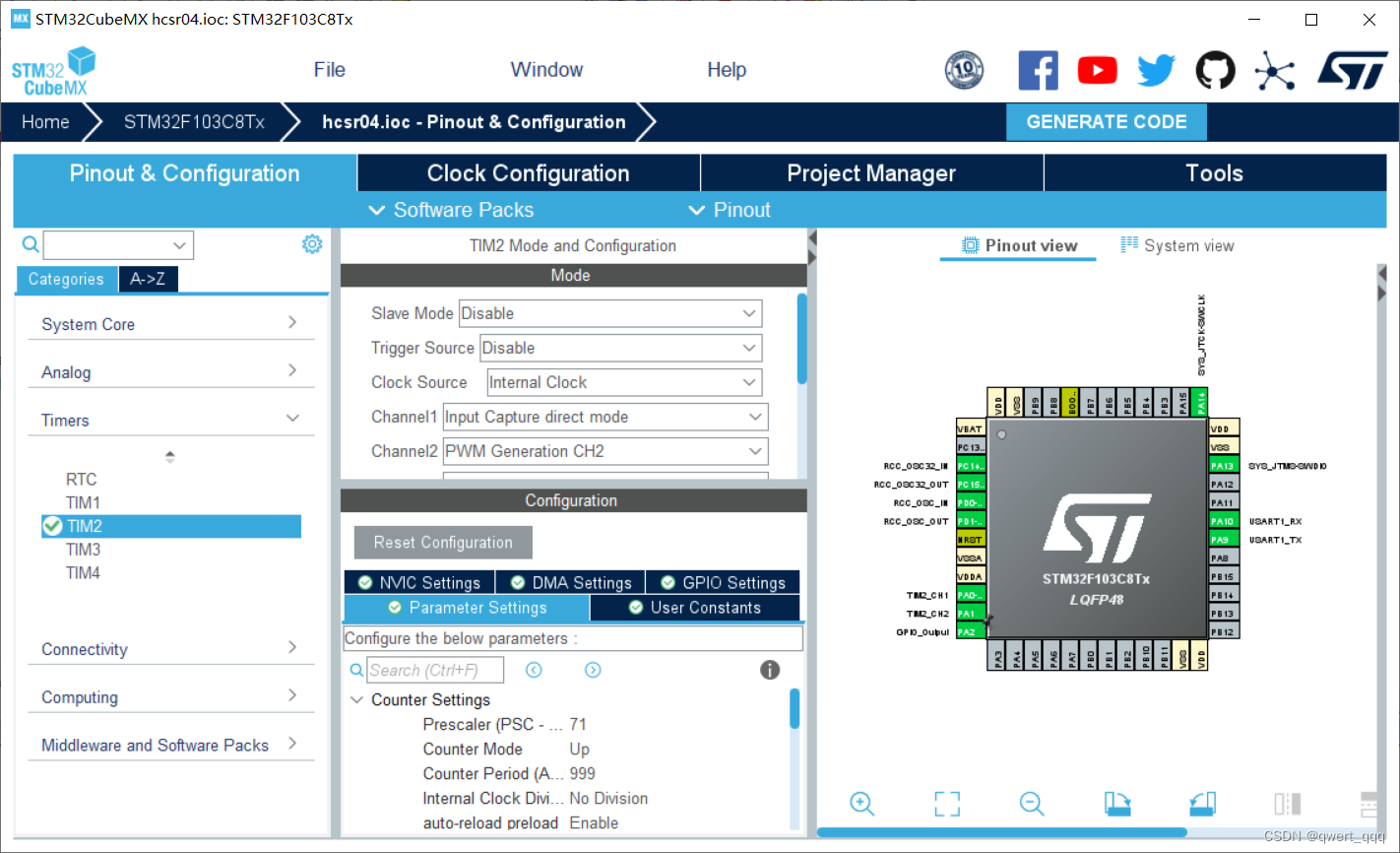Open the User Constants tab
Screen dimensions: 1400x853
(695, 608)
